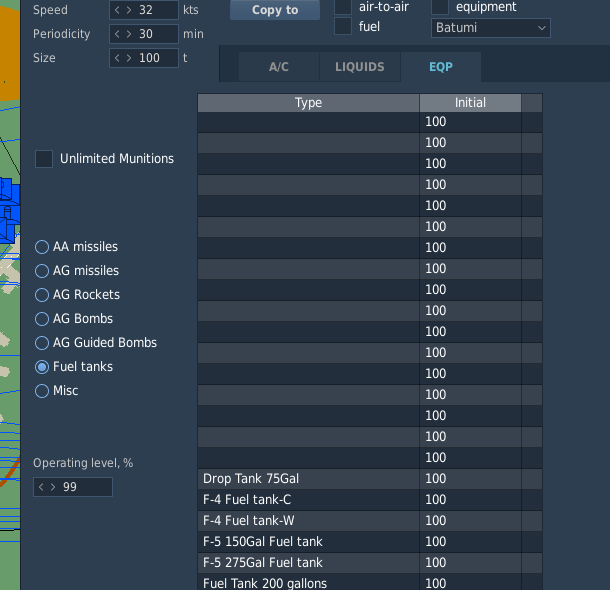This screenshot has height=590, width=610.
Task: Select the AG missiles radio button
Action: (x=42, y=271)
